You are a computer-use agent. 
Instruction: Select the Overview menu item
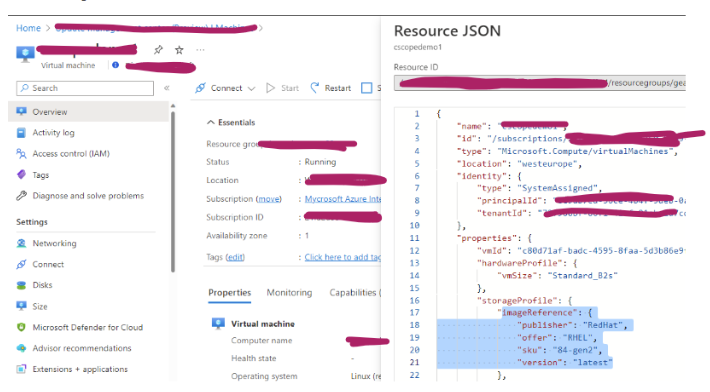click(x=88, y=112)
